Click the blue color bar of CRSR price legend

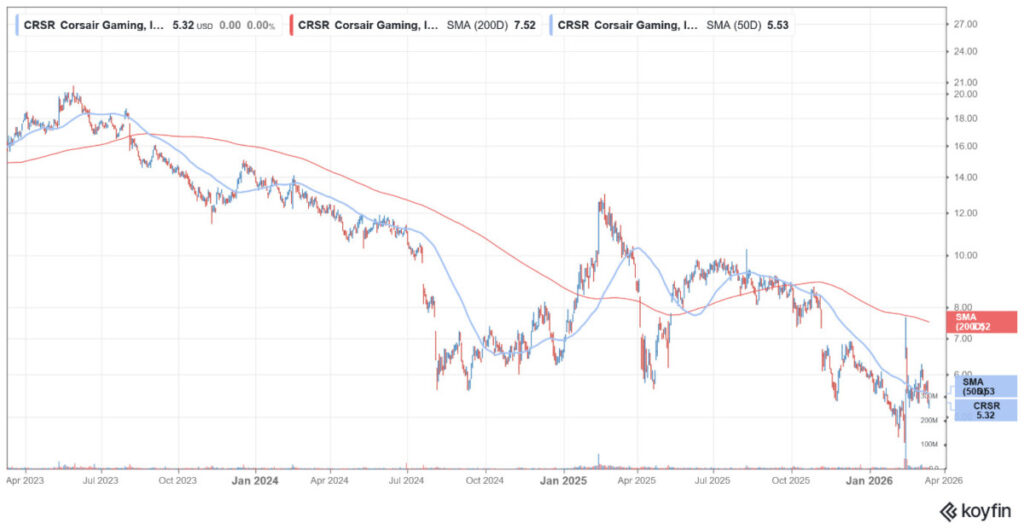(x=15, y=24)
